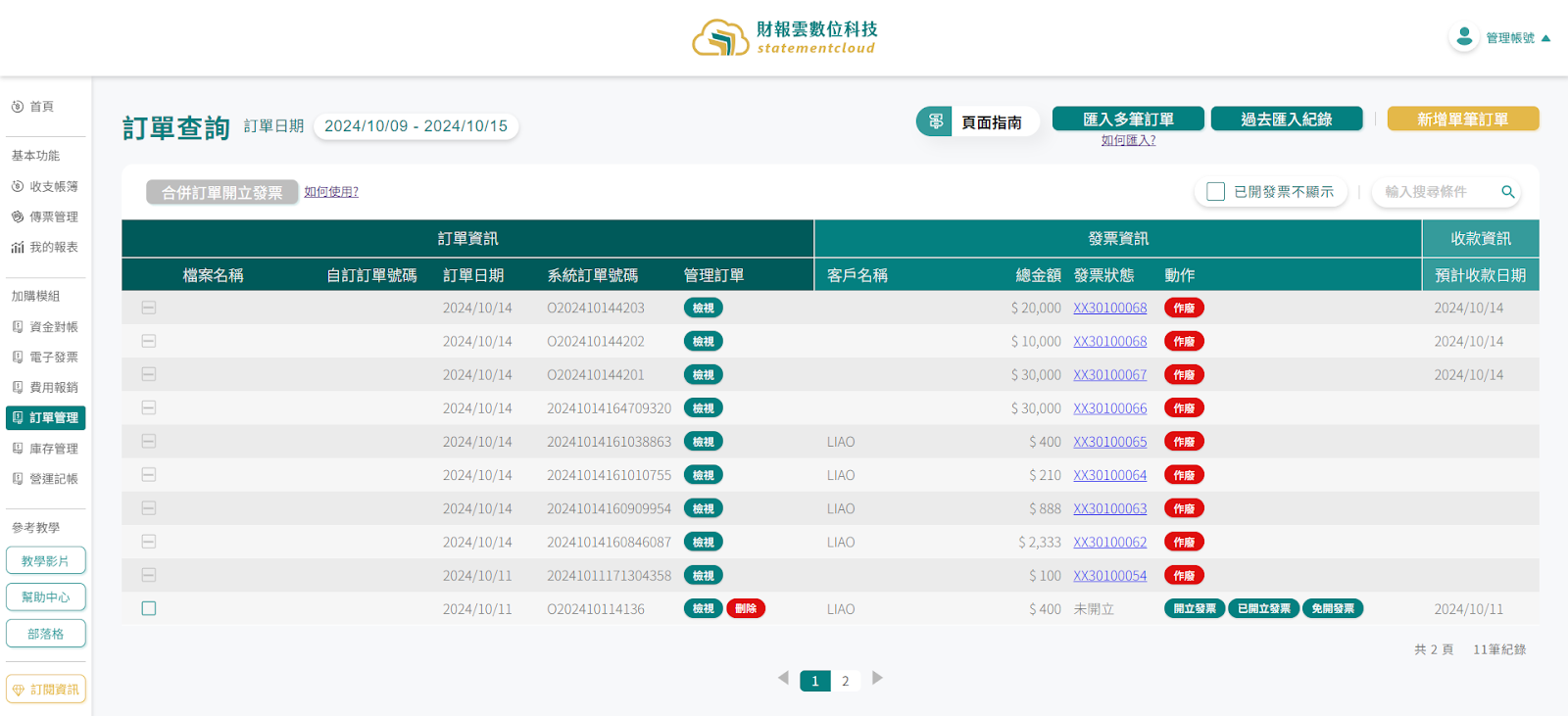Select current page 1 in pagination

pos(815,681)
